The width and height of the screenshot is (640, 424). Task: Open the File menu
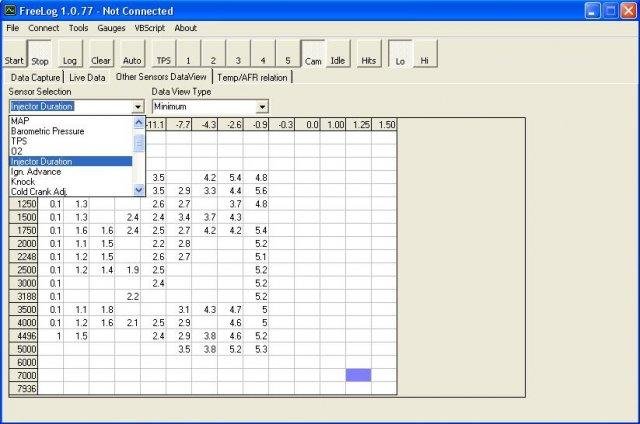click(13, 28)
